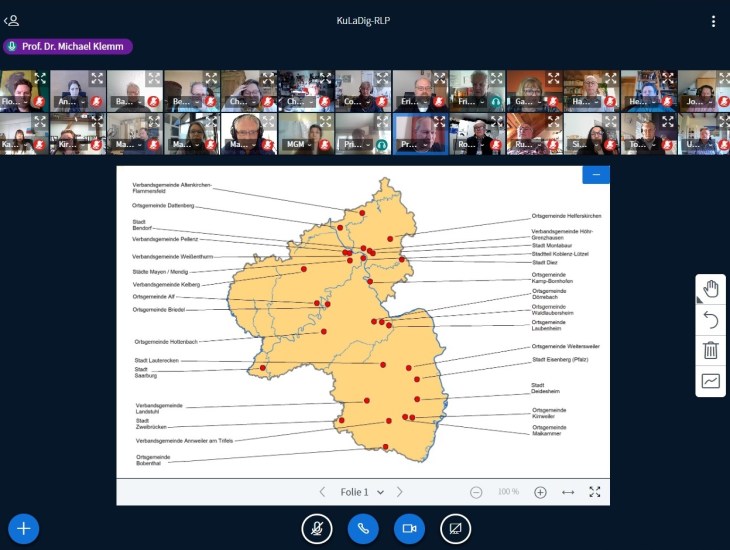Go to the next slide
The image size is (730, 550).
point(400,492)
